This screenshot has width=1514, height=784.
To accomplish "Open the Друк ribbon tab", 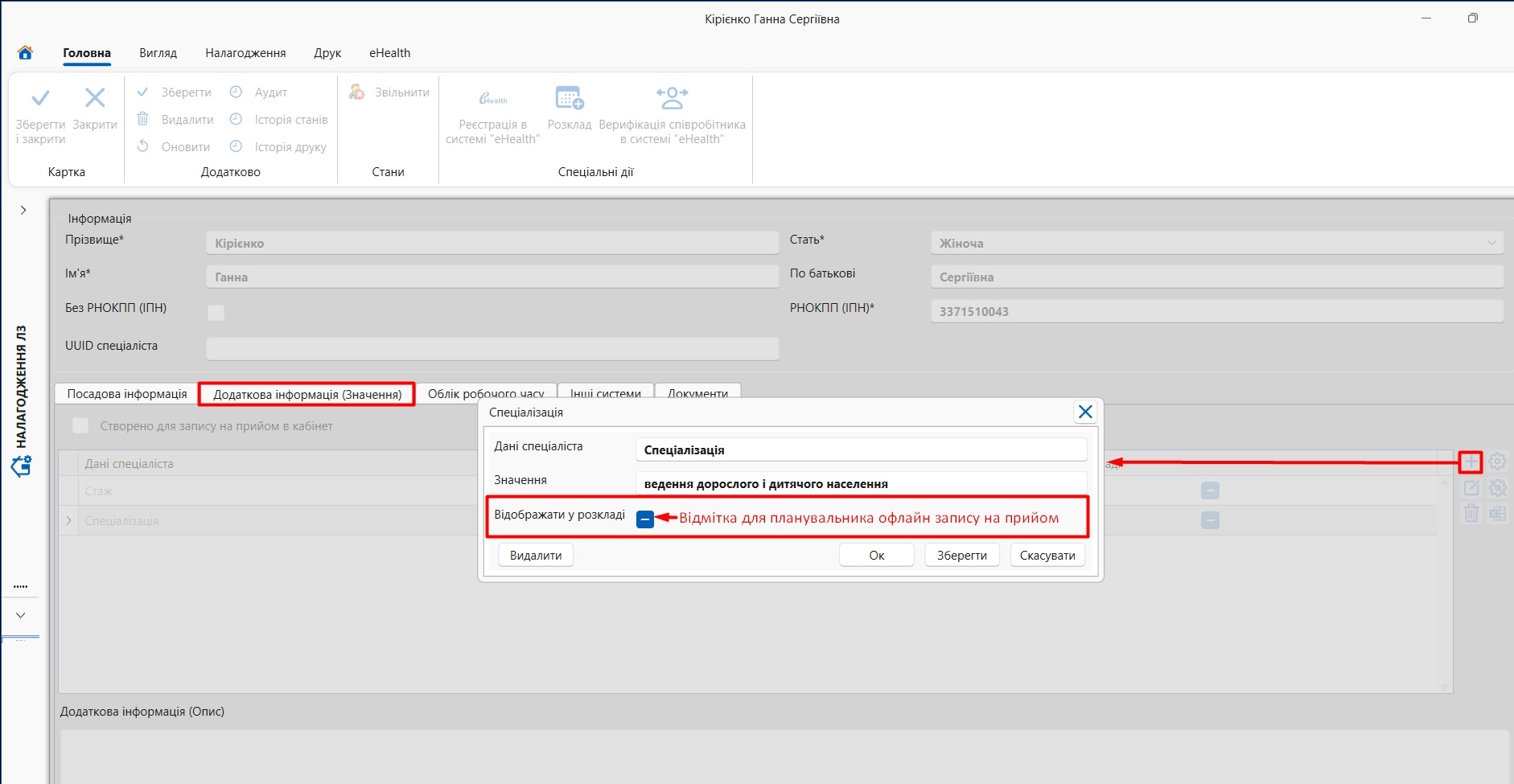I will pos(327,53).
